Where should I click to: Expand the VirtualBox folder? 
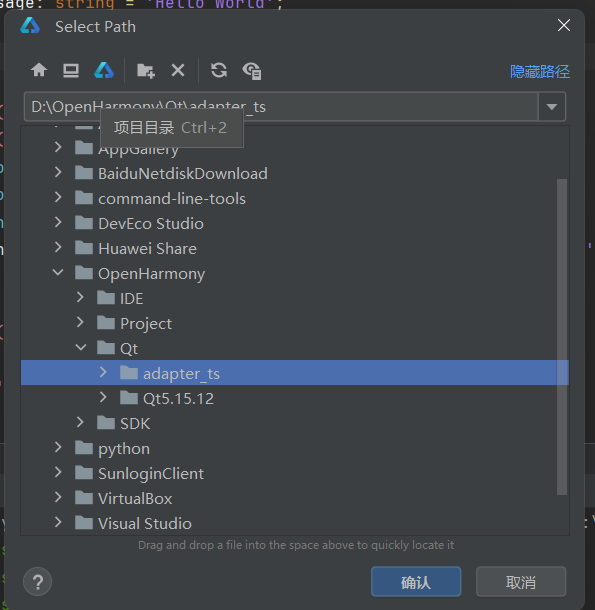(58, 497)
